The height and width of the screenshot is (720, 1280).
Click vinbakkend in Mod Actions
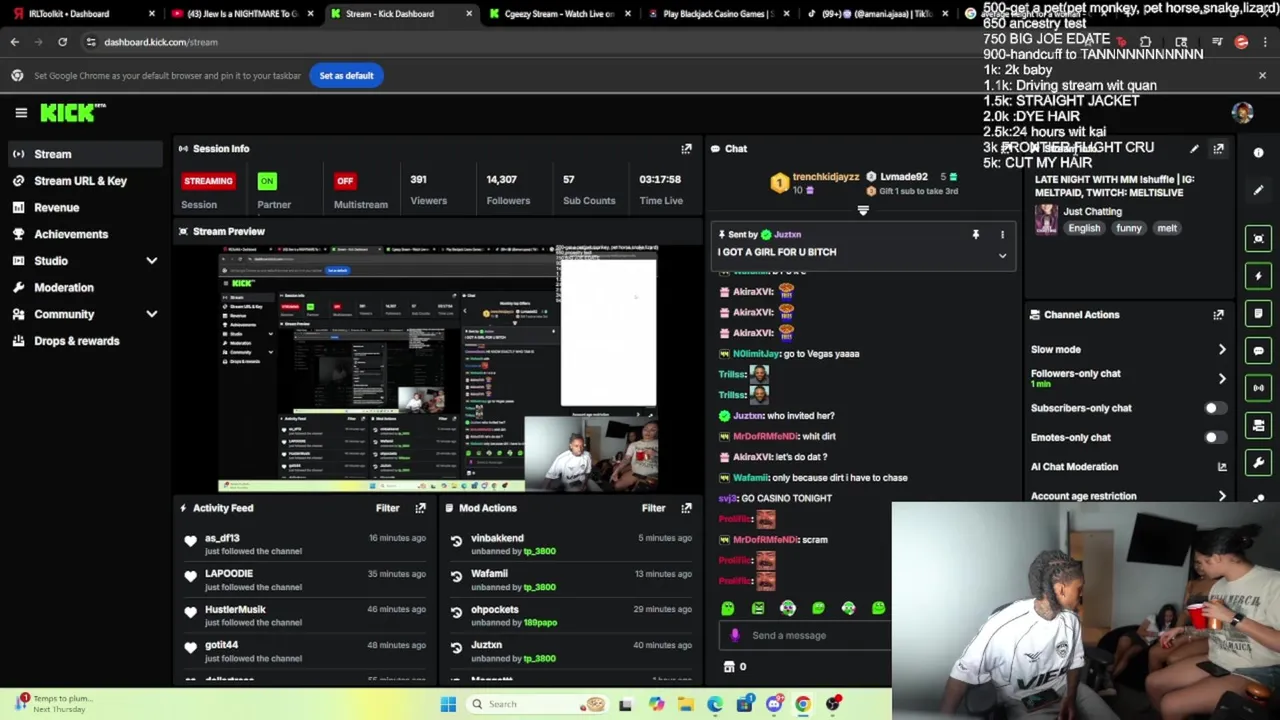(x=497, y=538)
